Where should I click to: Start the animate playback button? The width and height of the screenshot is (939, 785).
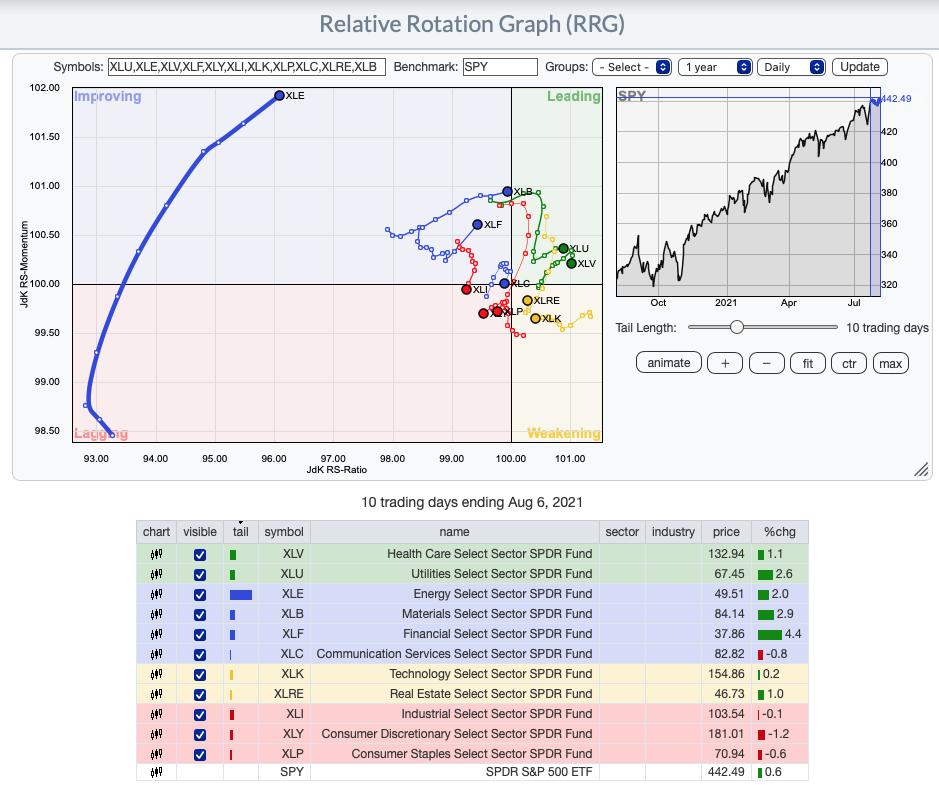668,363
